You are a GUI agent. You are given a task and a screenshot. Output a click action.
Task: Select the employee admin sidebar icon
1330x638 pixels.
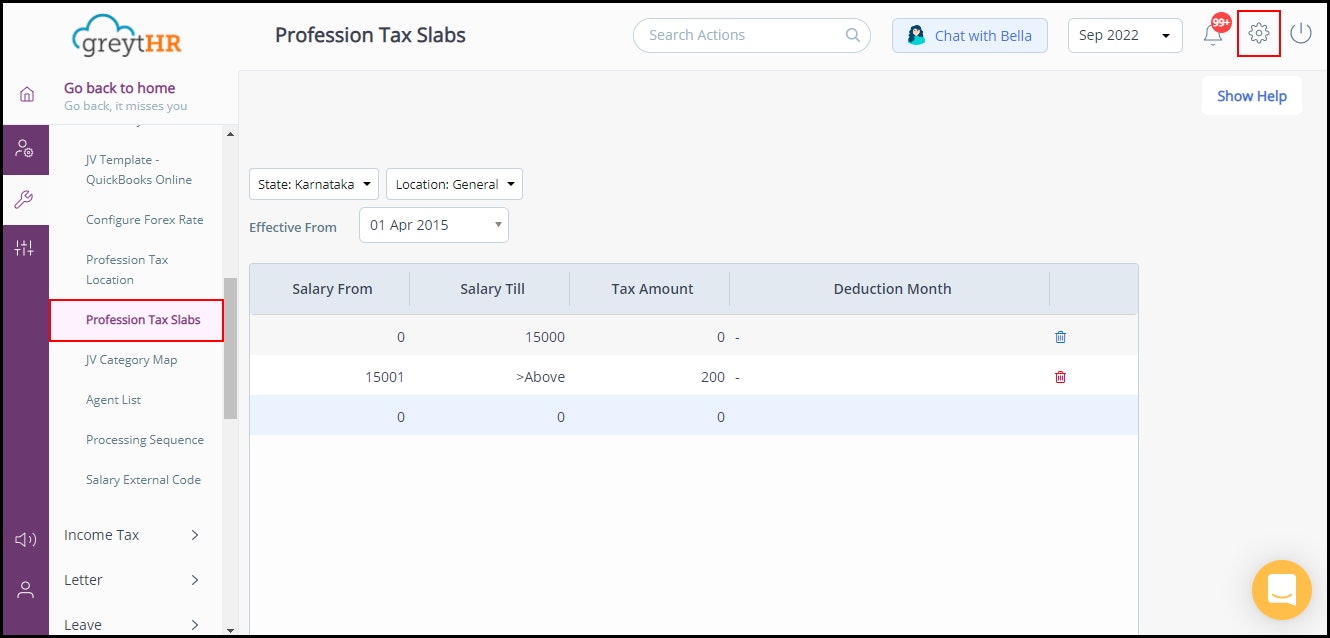pyautogui.click(x=25, y=149)
